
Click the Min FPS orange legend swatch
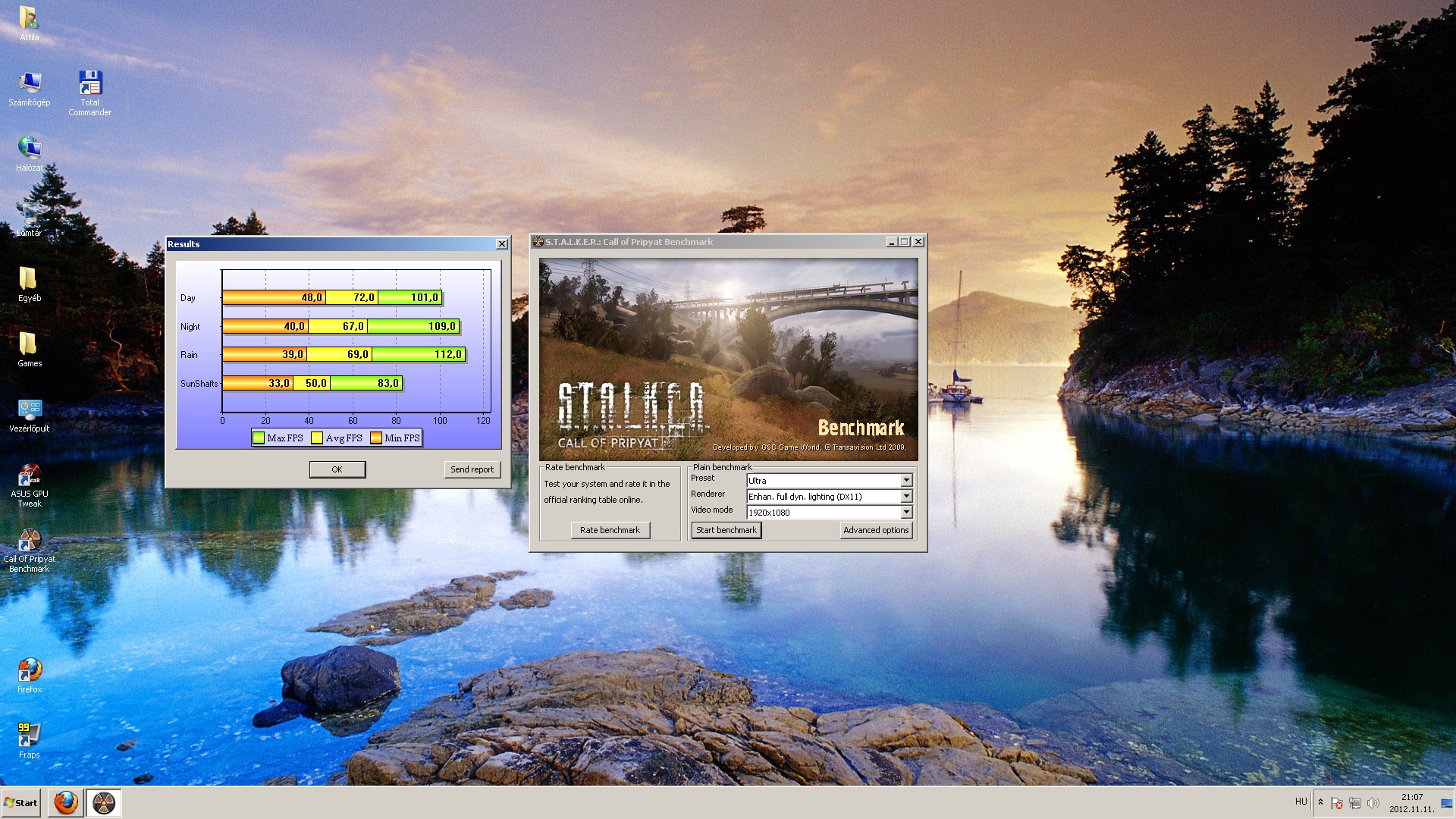point(376,438)
